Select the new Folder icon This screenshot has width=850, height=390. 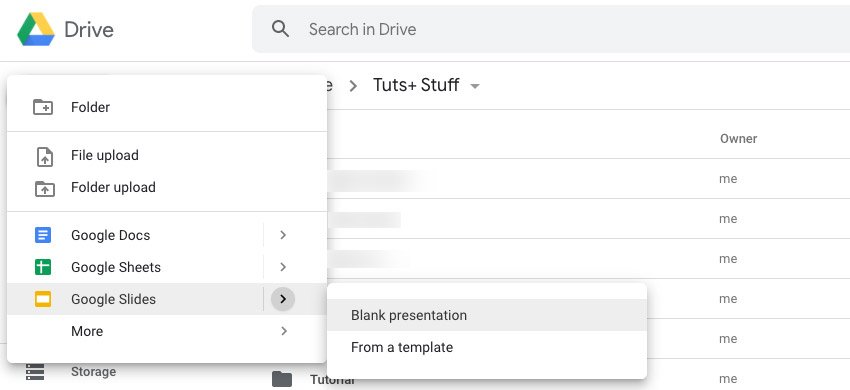tap(43, 107)
